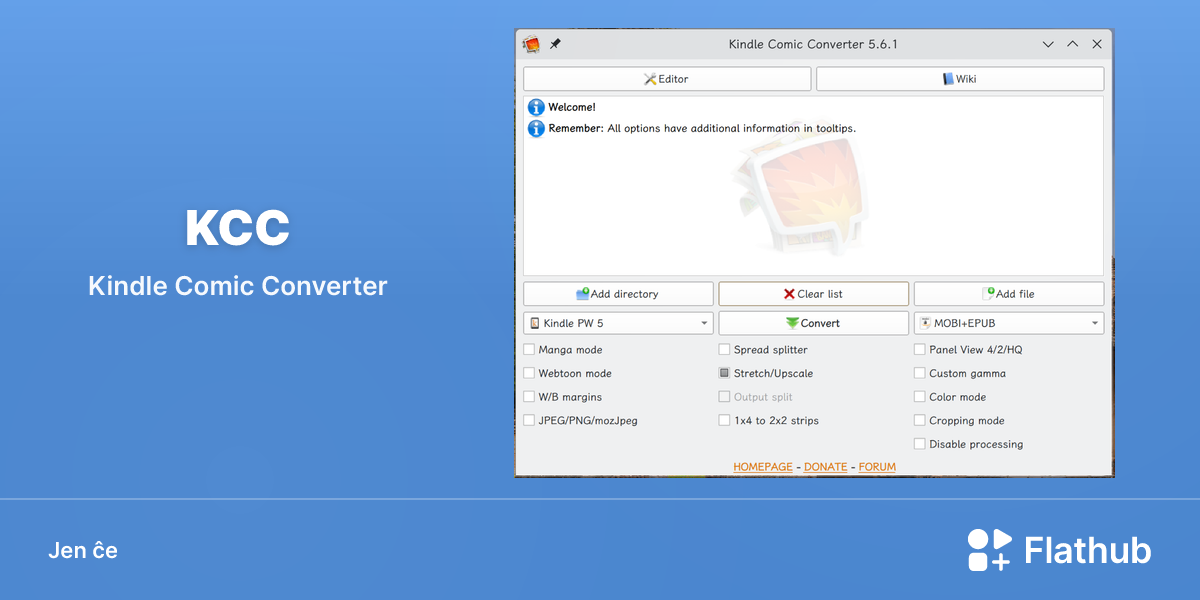The width and height of the screenshot is (1200, 600).
Task: Click the Add directory button
Action: click(x=618, y=294)
